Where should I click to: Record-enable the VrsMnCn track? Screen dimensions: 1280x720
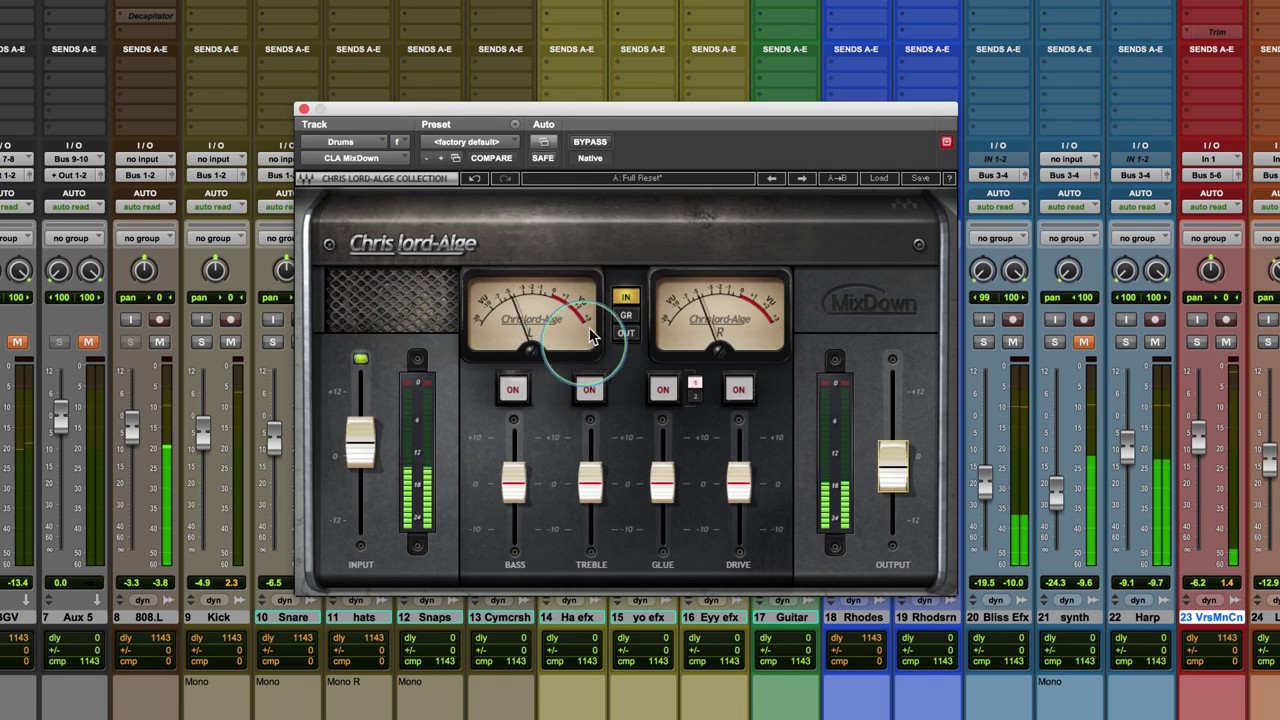coord(1225,320)
